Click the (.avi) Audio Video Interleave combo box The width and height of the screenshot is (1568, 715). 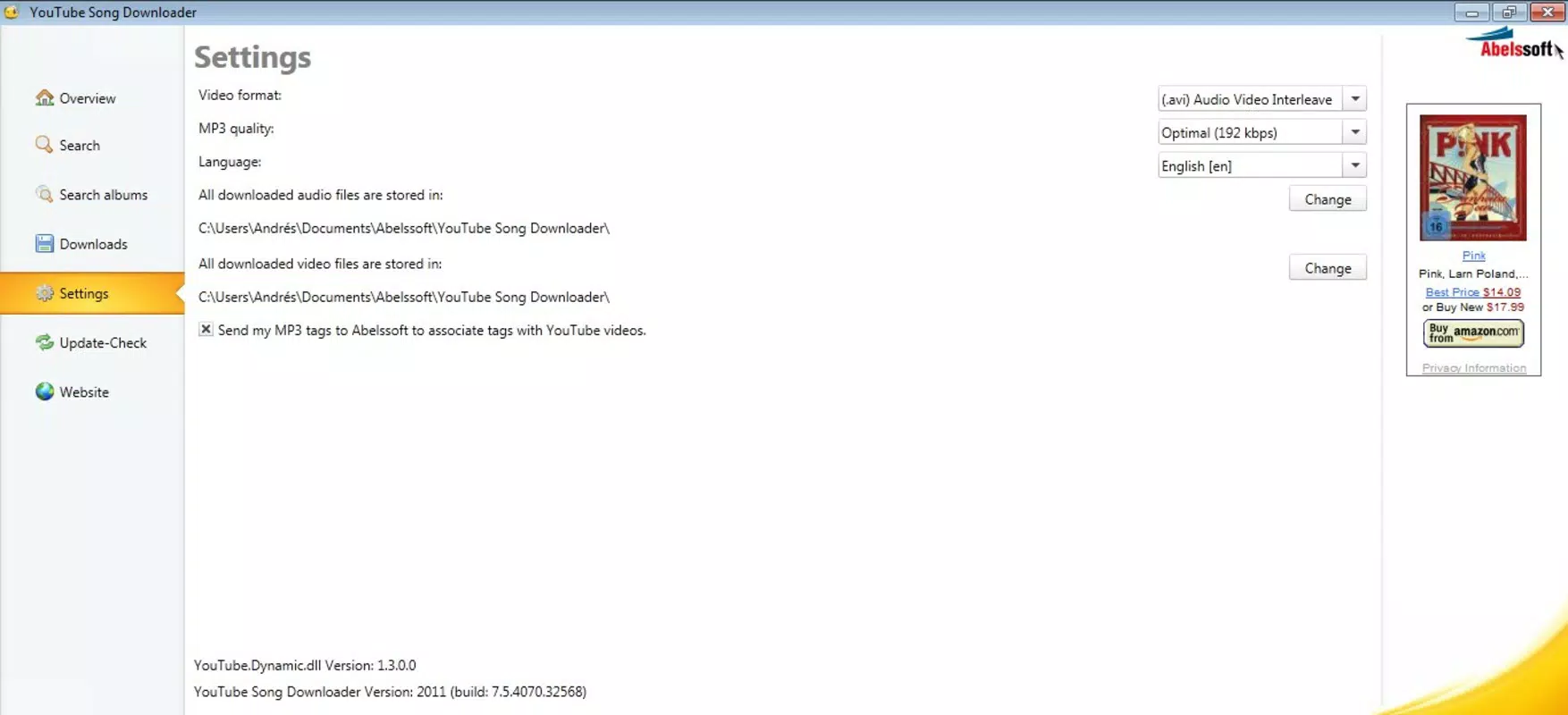[1261, 99]
